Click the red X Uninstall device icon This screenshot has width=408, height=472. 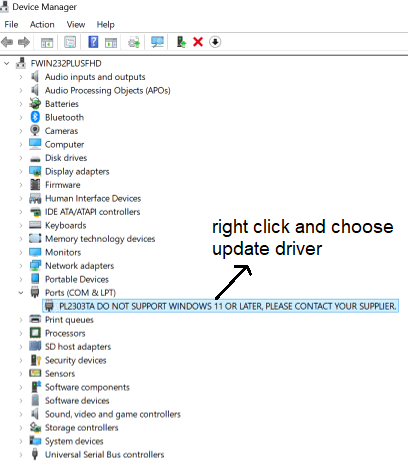coord(198,42)
